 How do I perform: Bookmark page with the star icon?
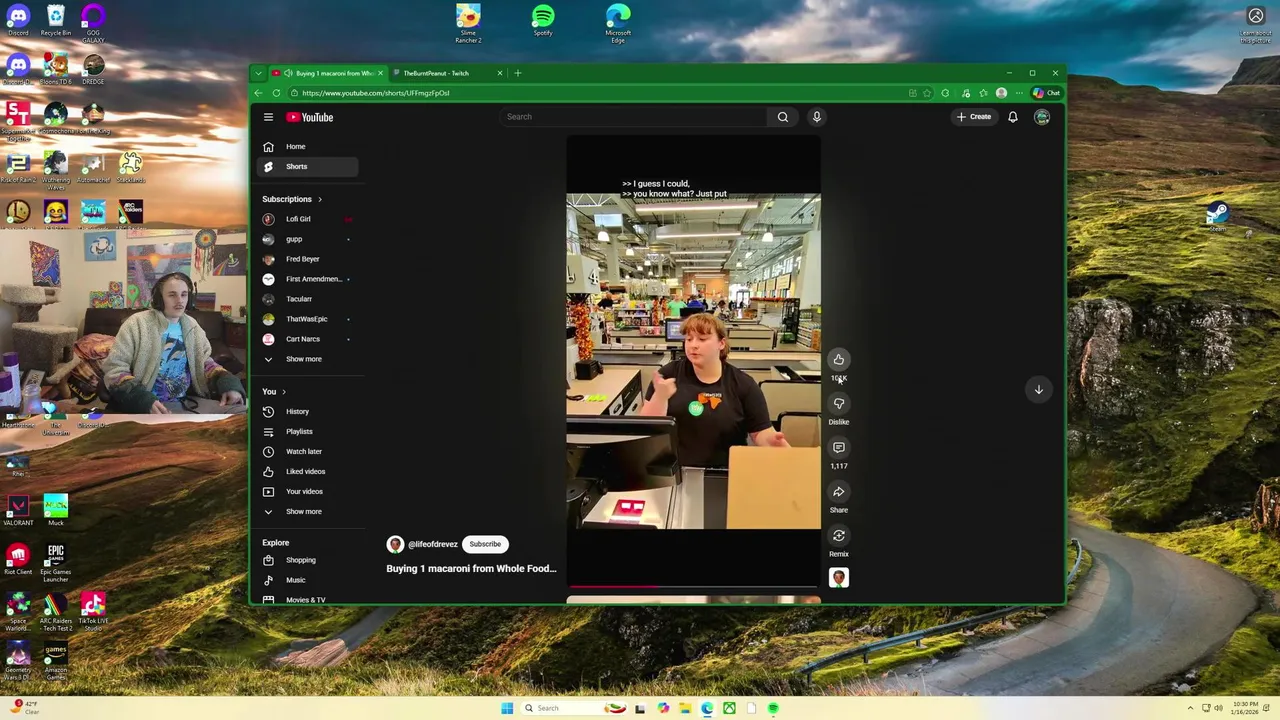point(927,93)
